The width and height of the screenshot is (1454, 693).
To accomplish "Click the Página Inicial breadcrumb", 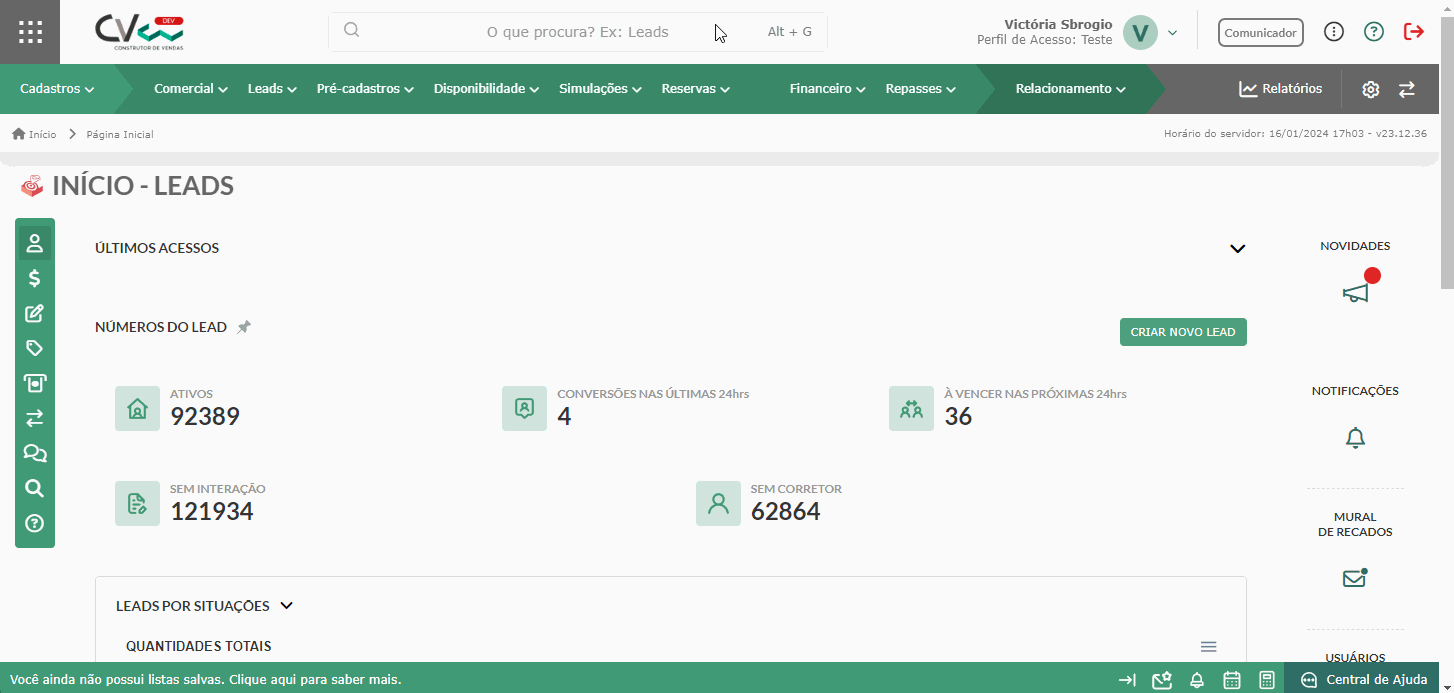I will coord(120,134).
